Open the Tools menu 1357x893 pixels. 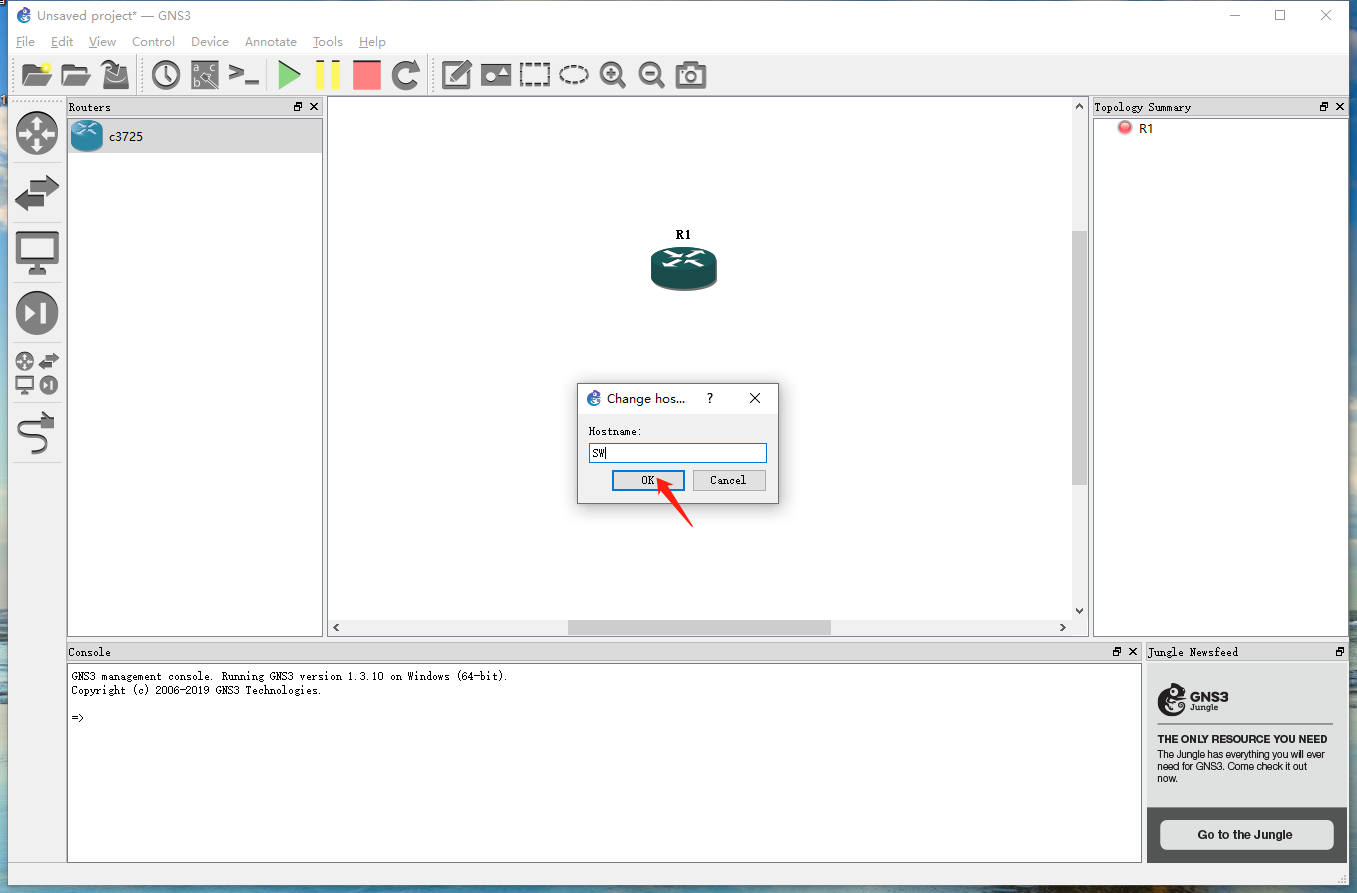(x=328, y=42)
